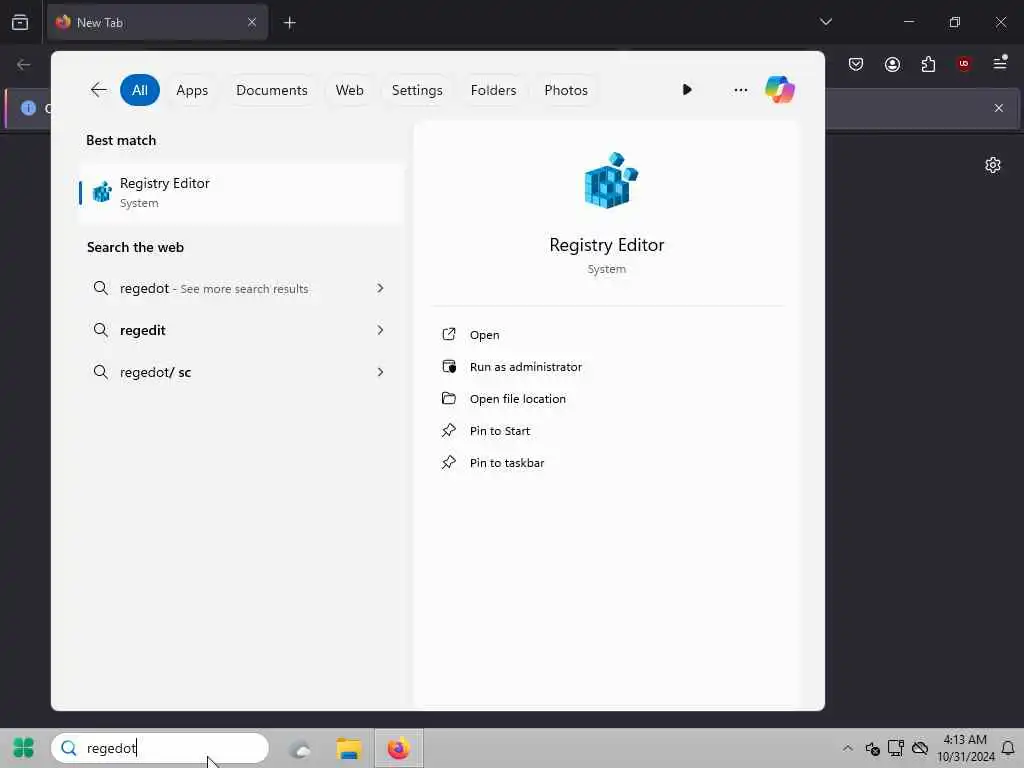
Task: Dismiss the Firefox notification bar
Action: [x=999, y=108]
